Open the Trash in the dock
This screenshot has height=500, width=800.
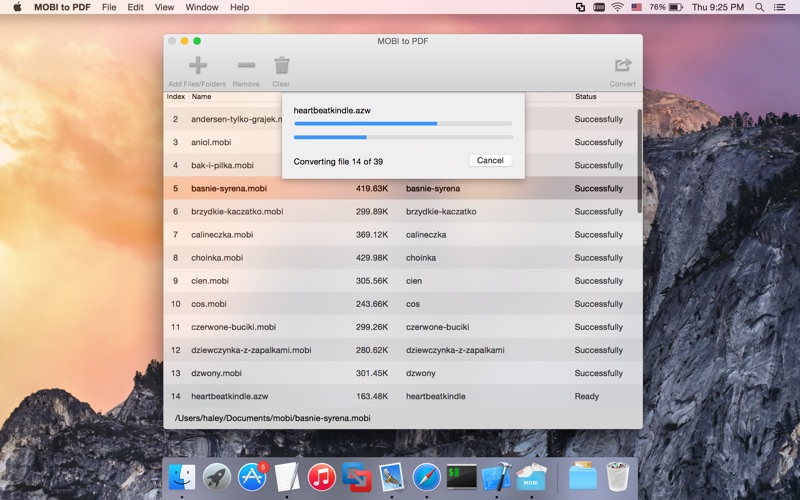tap(617, 478)
